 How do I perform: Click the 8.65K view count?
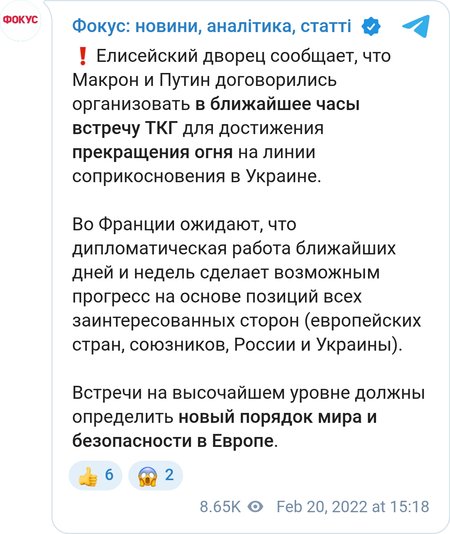tap(220, 506)
